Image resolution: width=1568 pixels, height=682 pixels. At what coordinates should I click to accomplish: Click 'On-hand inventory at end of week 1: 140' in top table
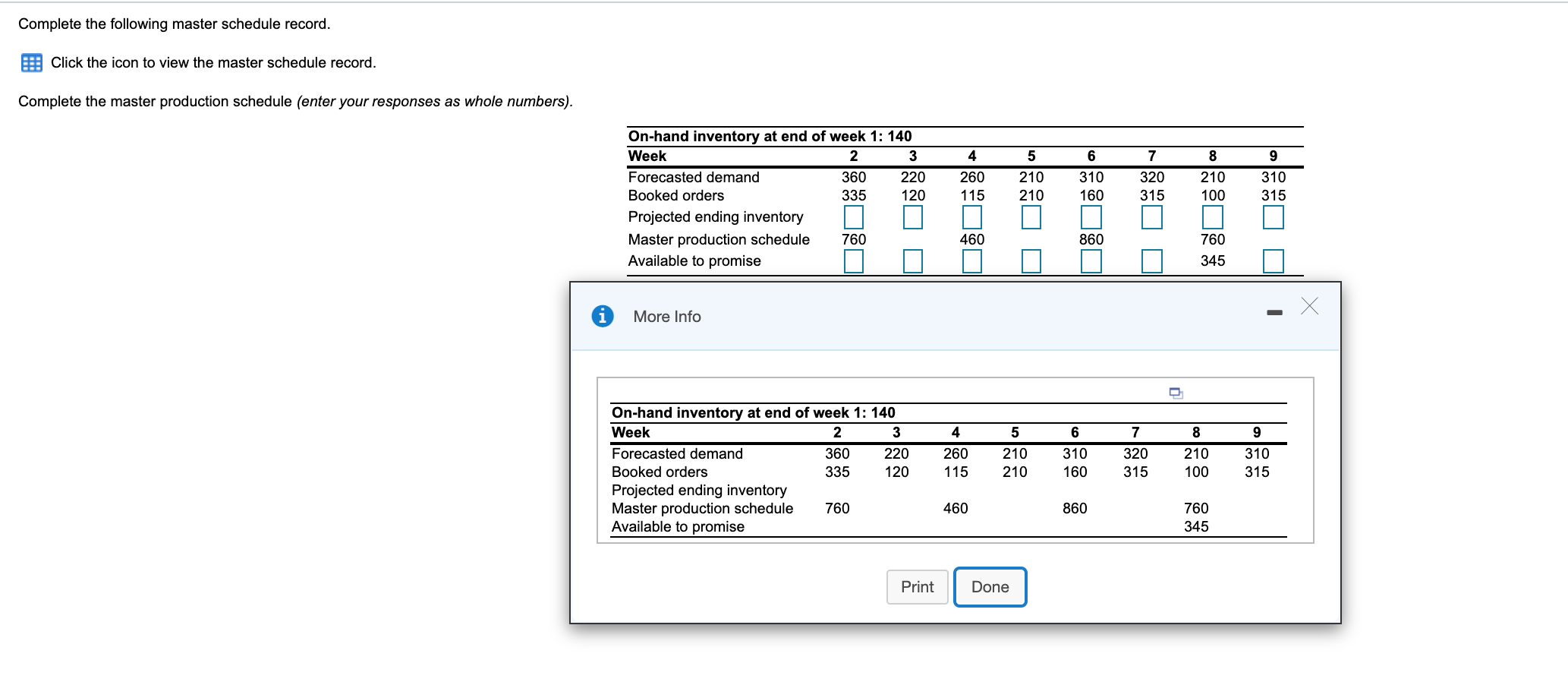[x=770, y=136]
